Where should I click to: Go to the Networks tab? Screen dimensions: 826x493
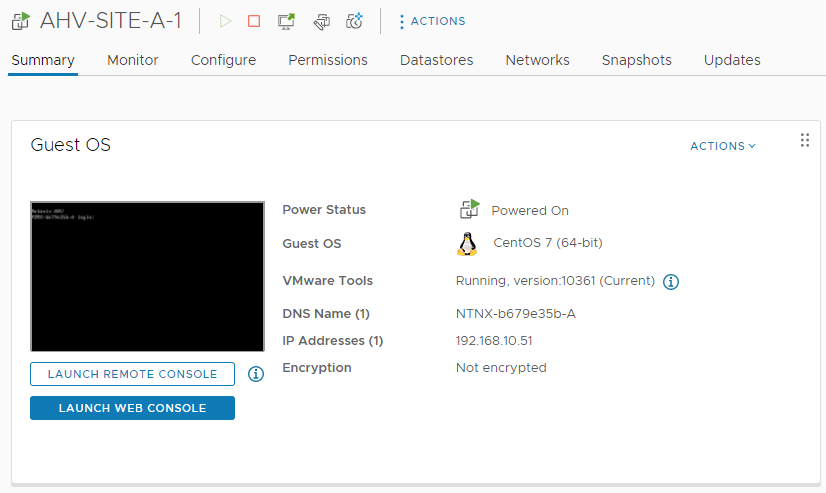tap(537, 60)
